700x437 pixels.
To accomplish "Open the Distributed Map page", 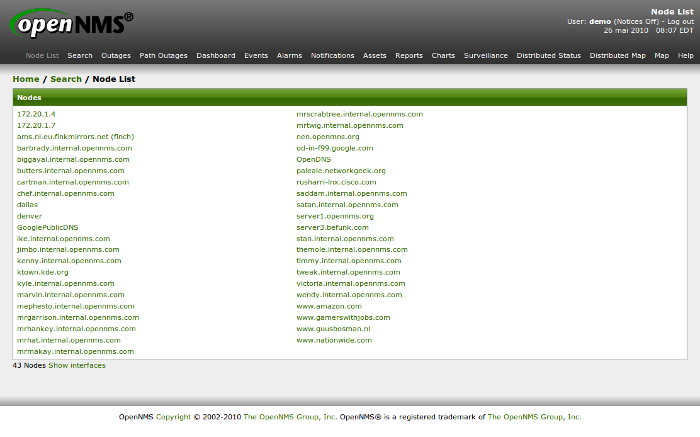I will click(x=617, y=56).
